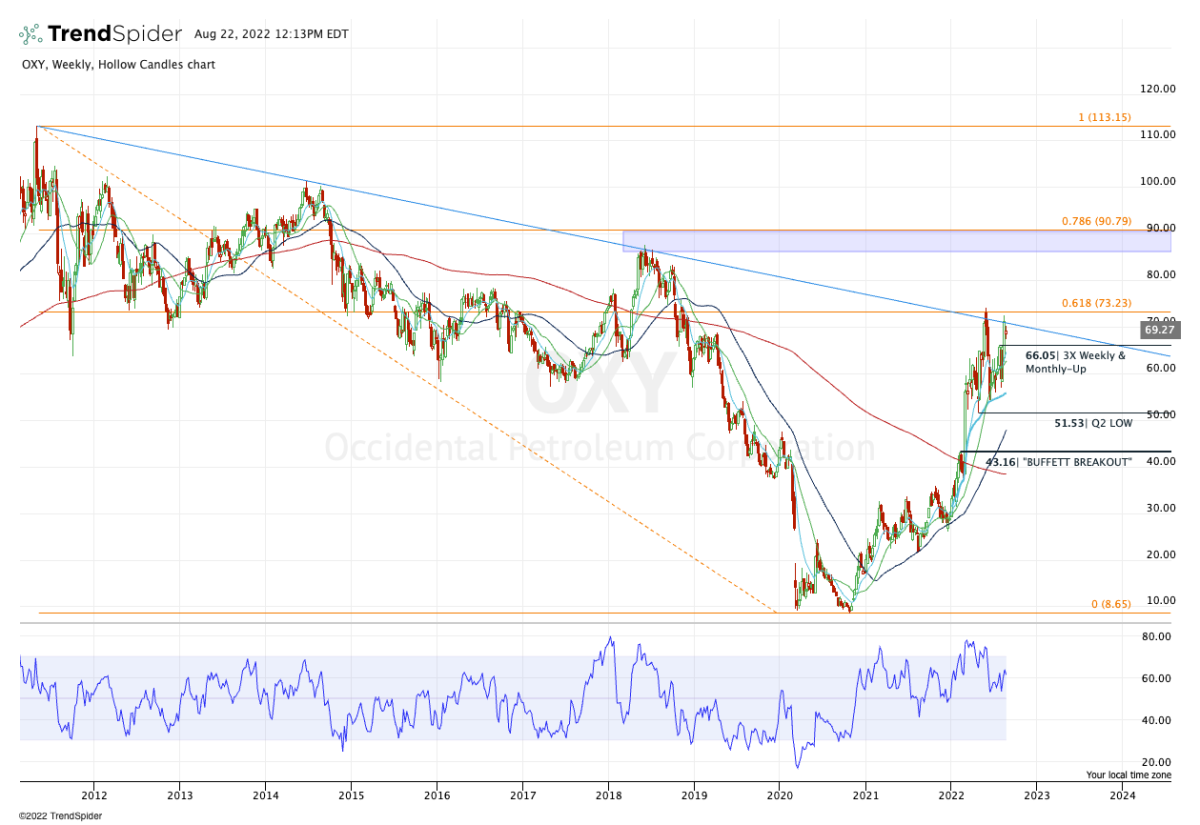Click the ©2022 TrendSpider copyright text
This screenshot has height=825, width=1200.
60,816
